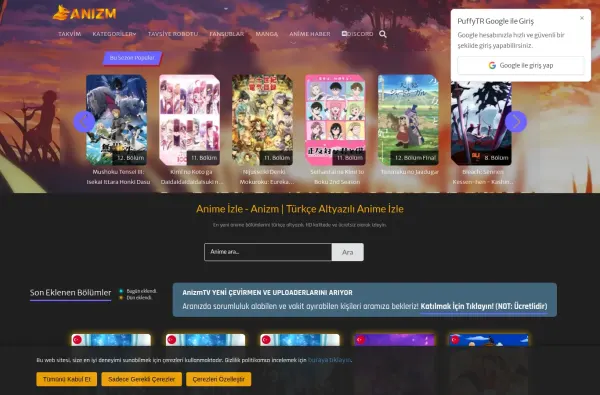600x395 pixels.
Task: Open TAVSİYE ROBOTU page
Action: pos(173,34)
